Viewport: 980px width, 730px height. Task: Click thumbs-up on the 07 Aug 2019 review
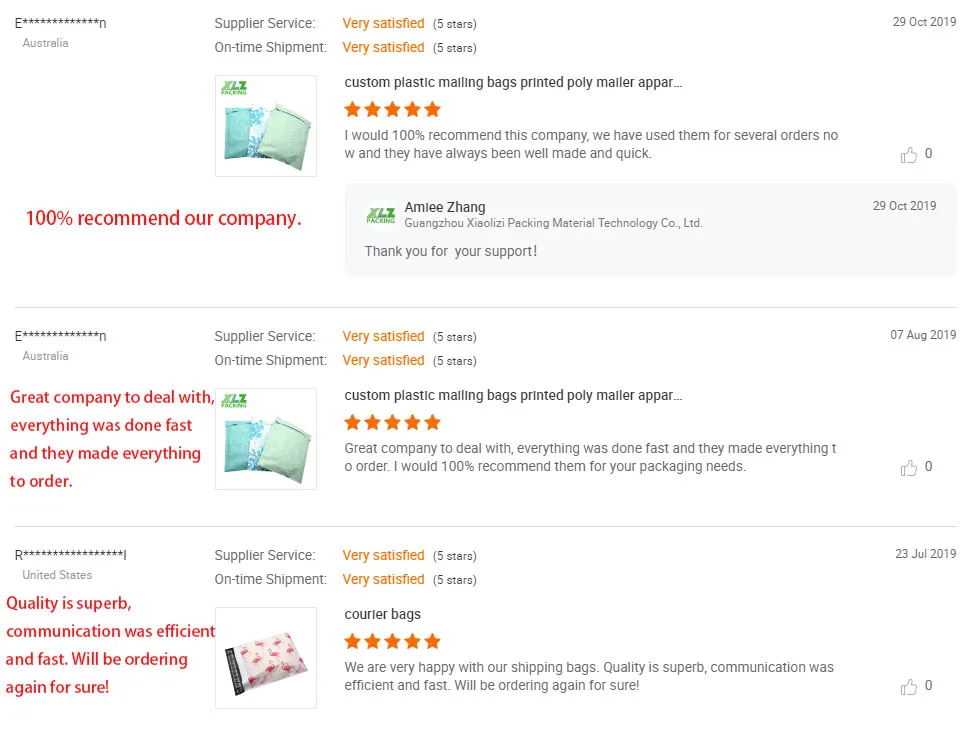pyautogui.click(x=909, y=468)
